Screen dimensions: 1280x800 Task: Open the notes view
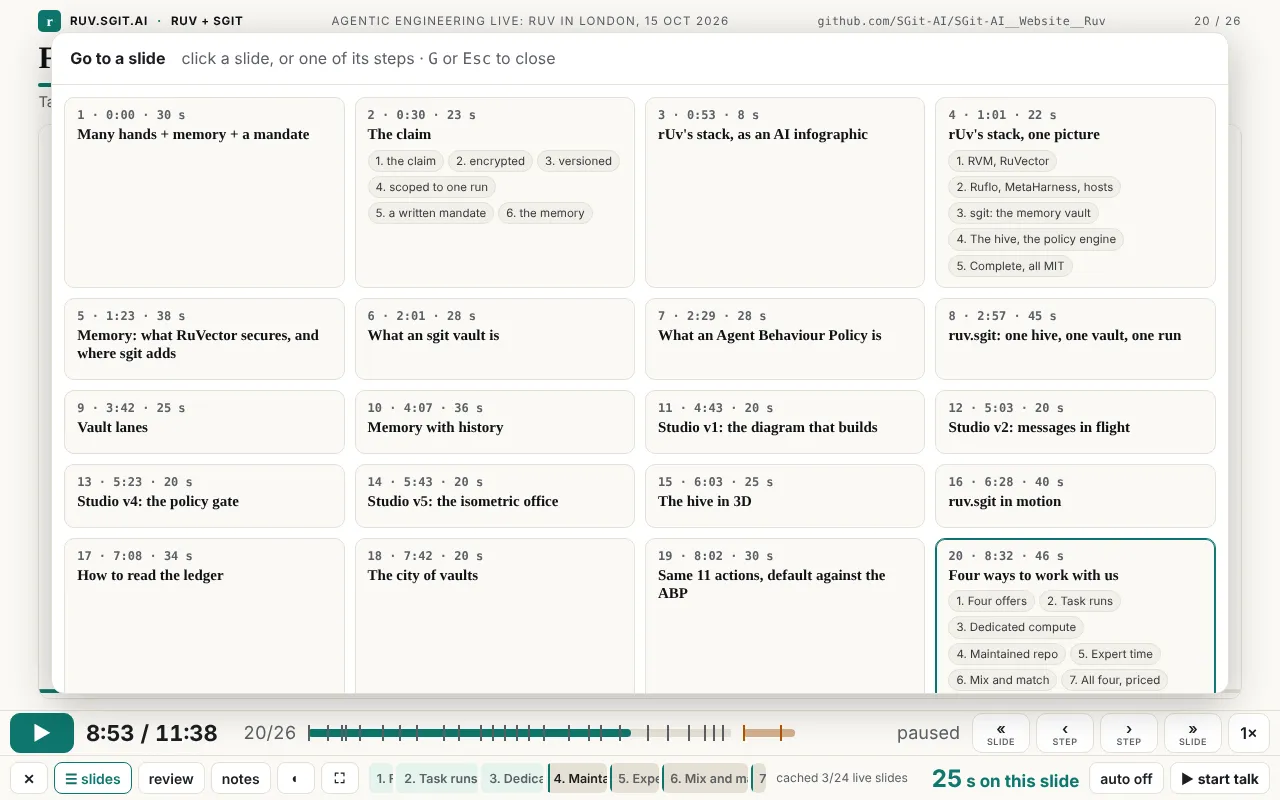[x=241, y=779]
